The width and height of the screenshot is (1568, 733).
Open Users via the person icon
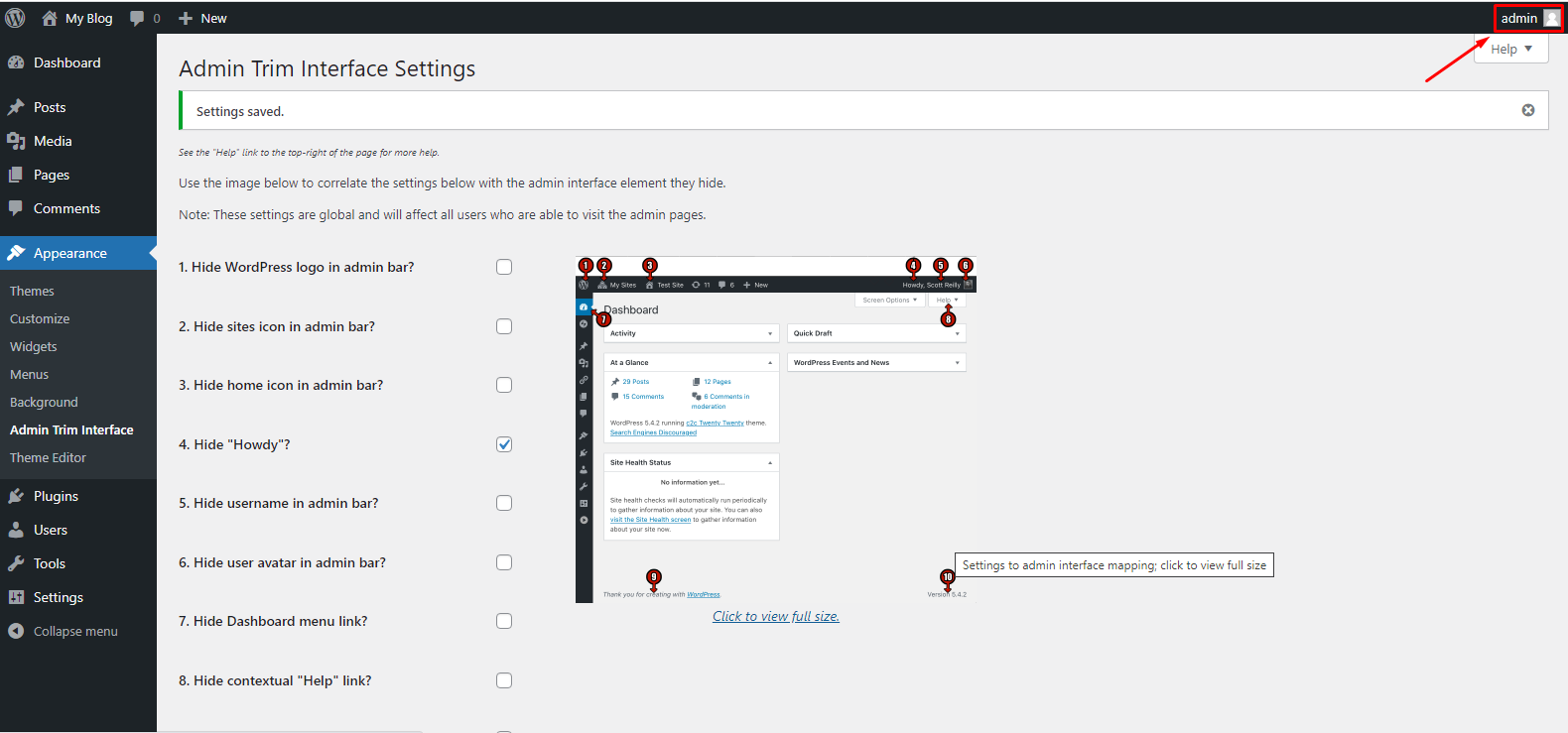click(x=16, y=530)
